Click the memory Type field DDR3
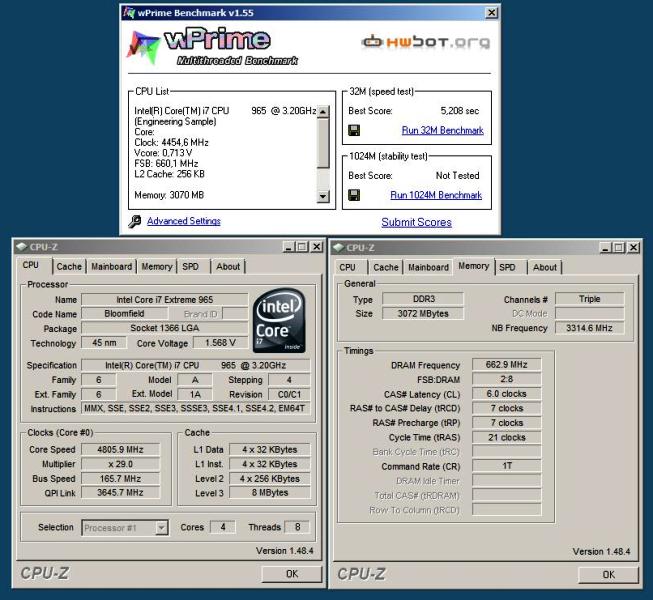This screenshot has height=600, width=653. 423,299
